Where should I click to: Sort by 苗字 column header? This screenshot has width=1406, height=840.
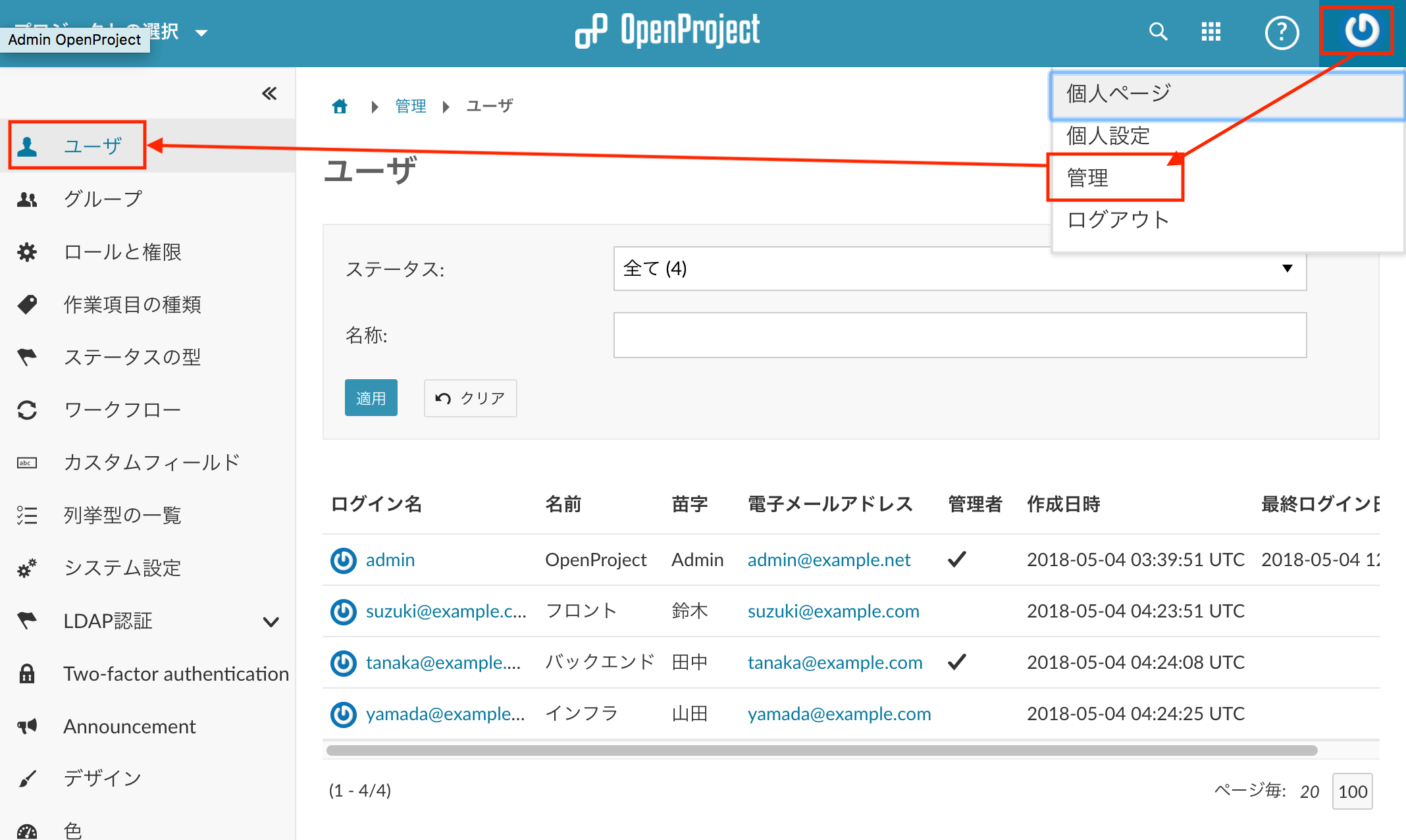point(689,504)
